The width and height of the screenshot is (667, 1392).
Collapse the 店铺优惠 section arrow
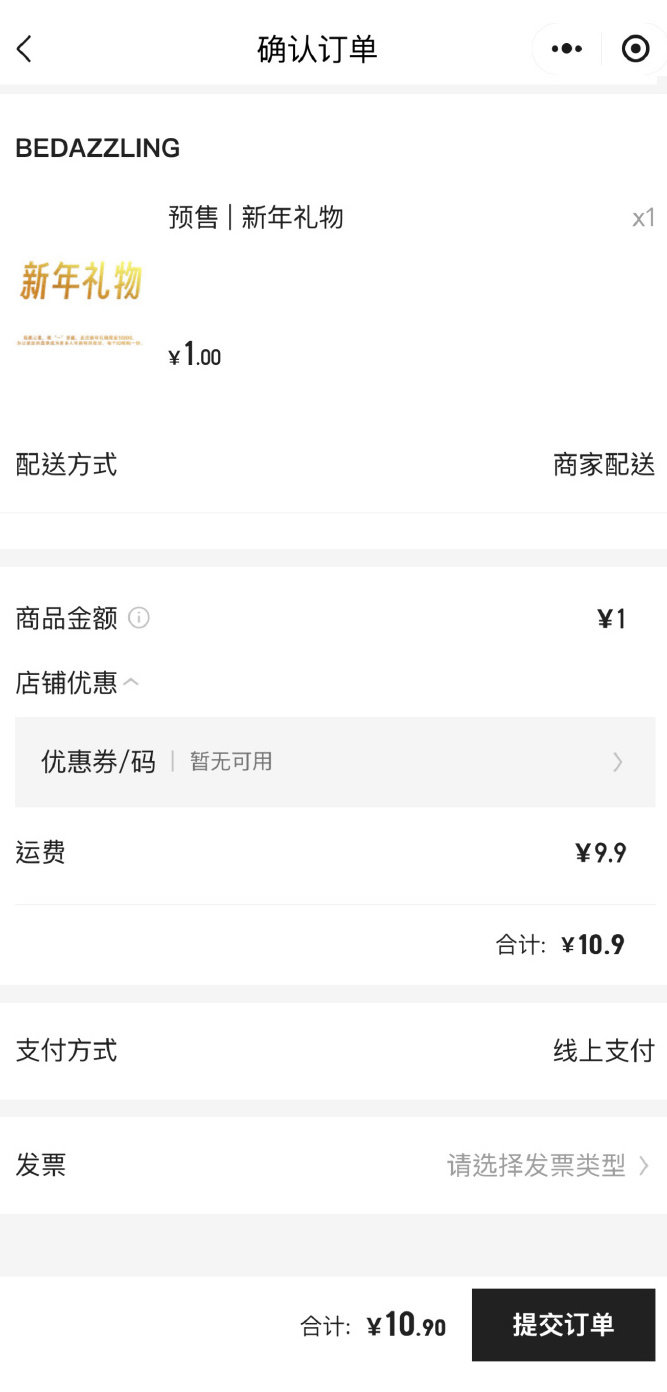131,682
